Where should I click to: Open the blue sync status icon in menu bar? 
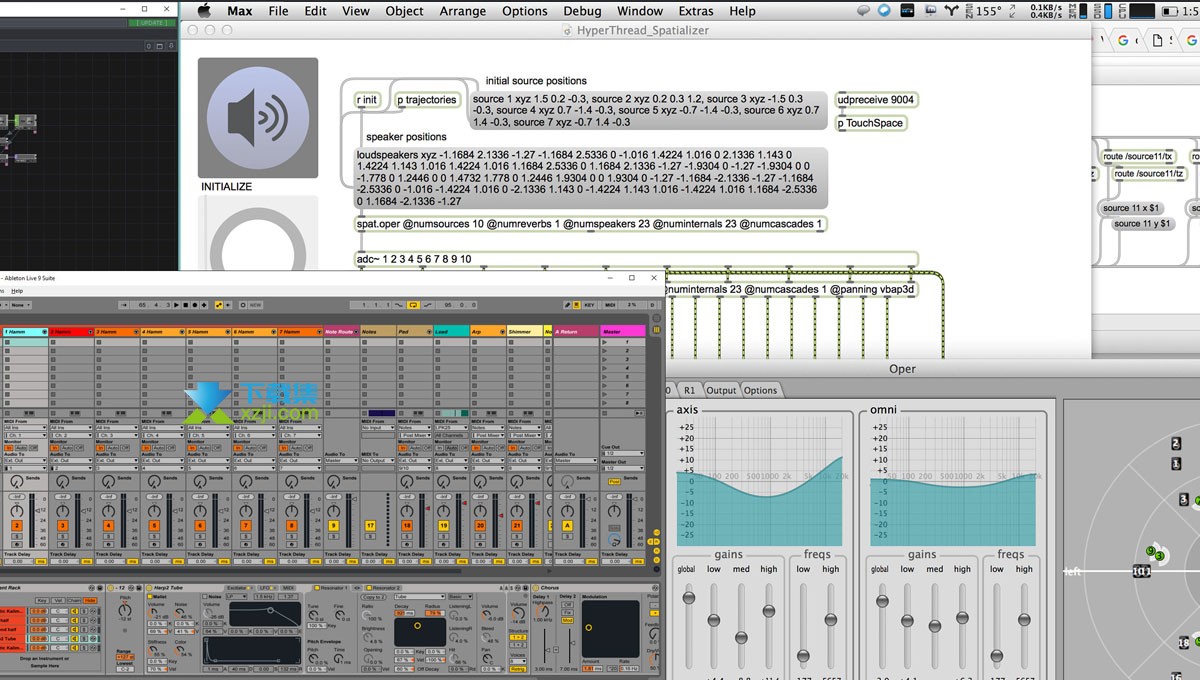[885, 11]
